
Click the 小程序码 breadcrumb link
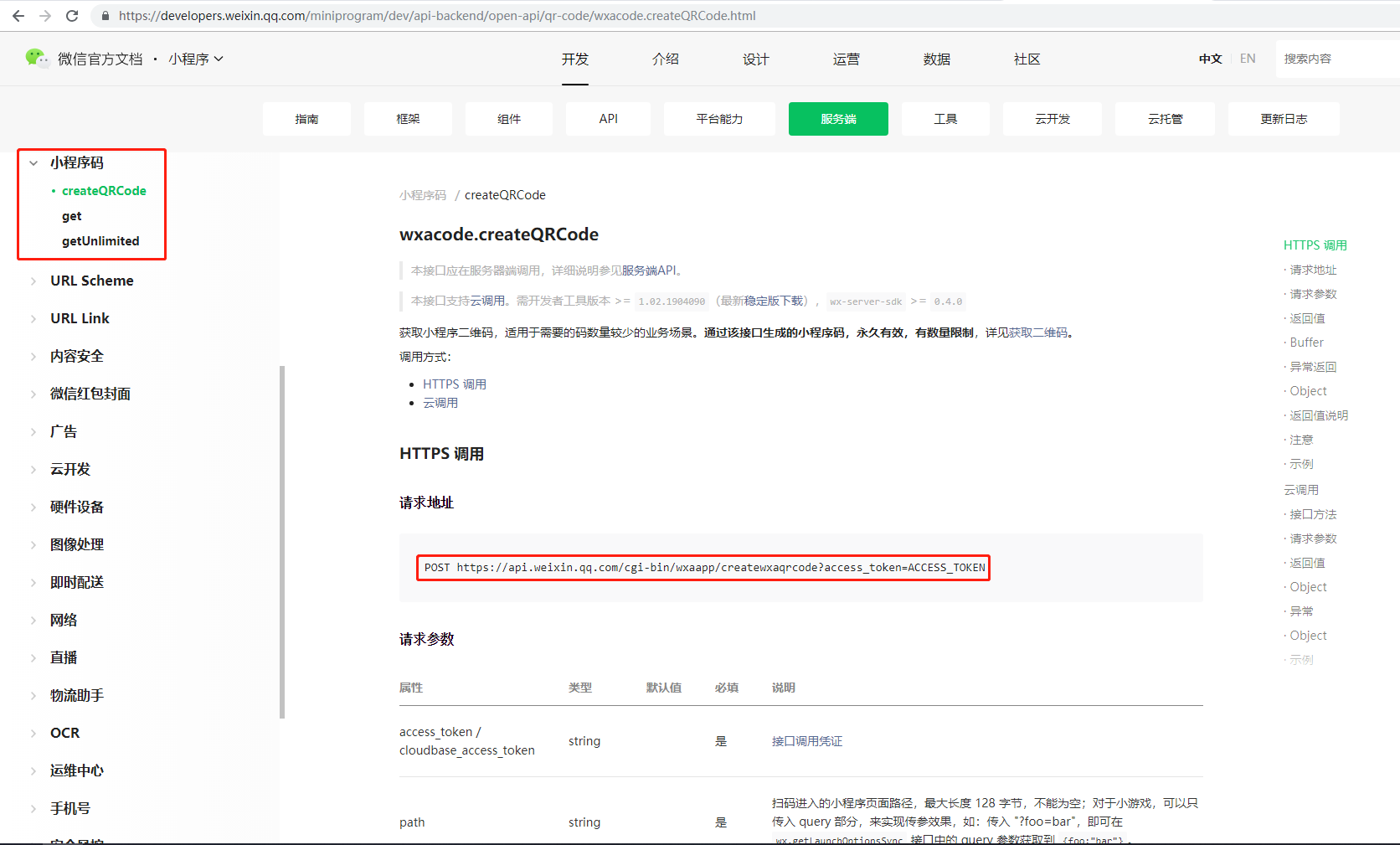point(423,195)
